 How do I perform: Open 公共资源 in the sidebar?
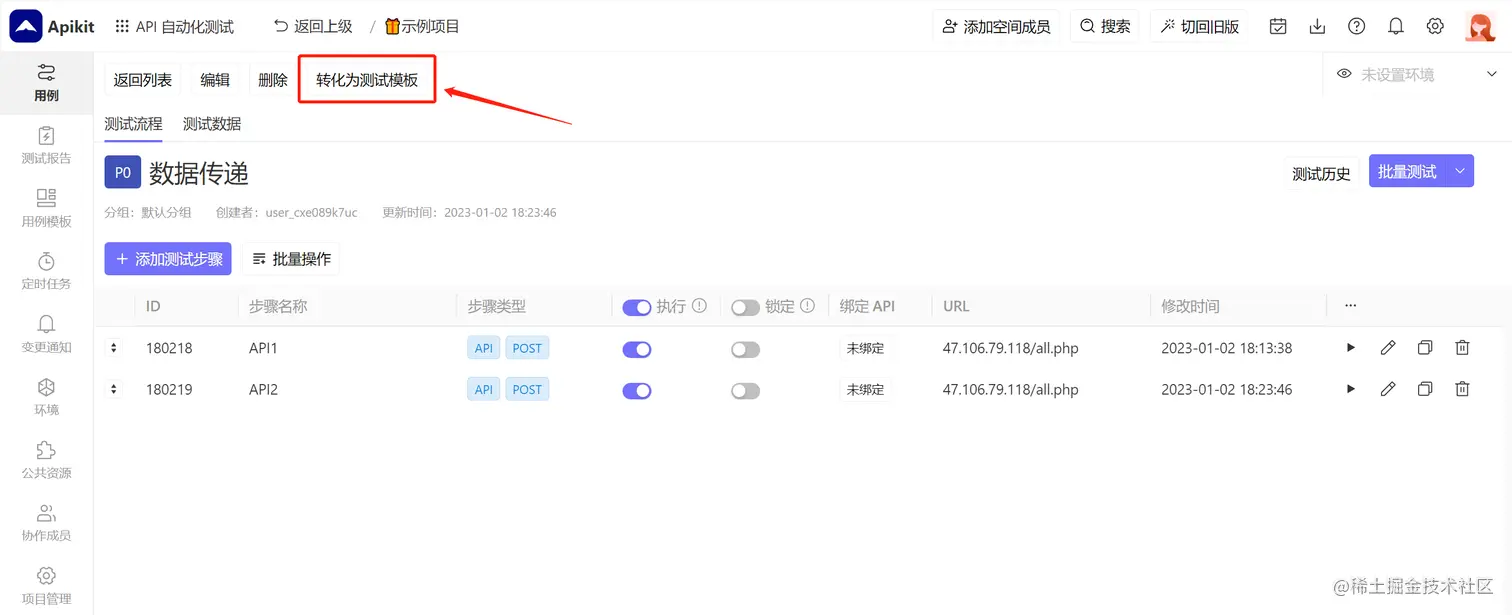46,460
